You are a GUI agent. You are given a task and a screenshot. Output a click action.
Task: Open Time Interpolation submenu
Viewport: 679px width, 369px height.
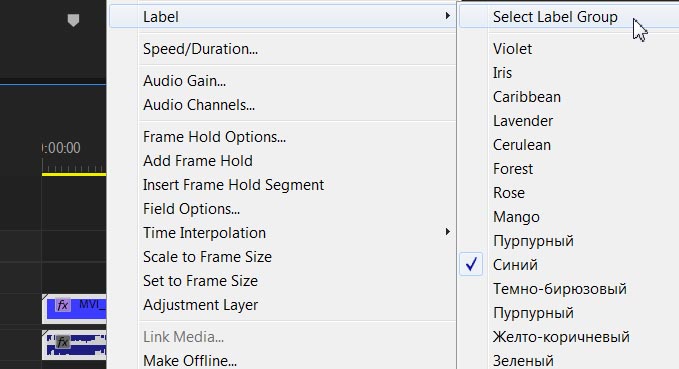click(282, 233)
